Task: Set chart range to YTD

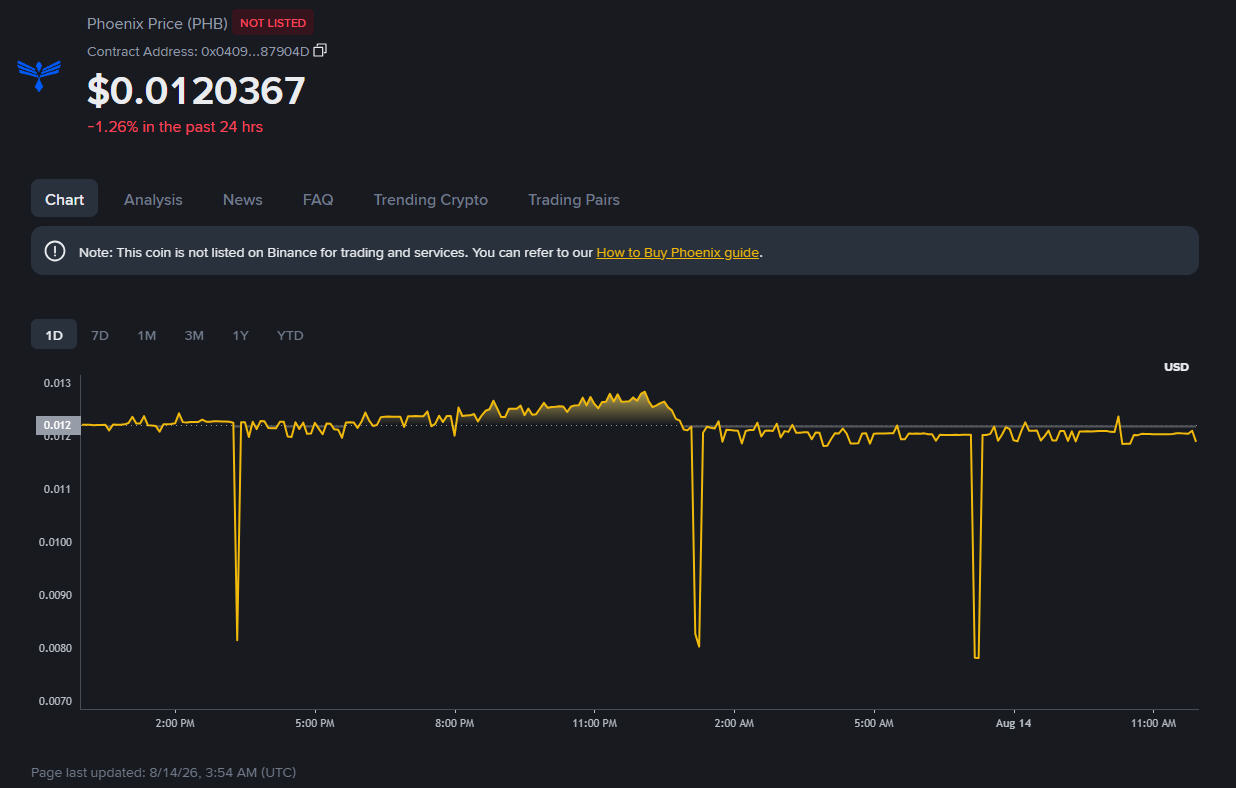Action: (x=290, y=335)
